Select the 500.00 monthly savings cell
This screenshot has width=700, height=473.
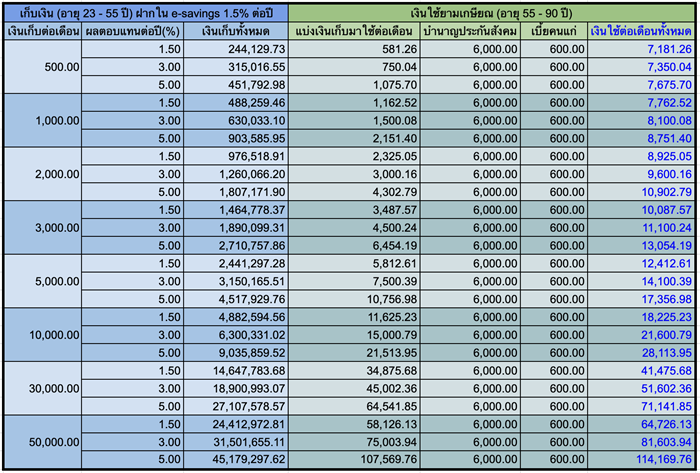41,67
